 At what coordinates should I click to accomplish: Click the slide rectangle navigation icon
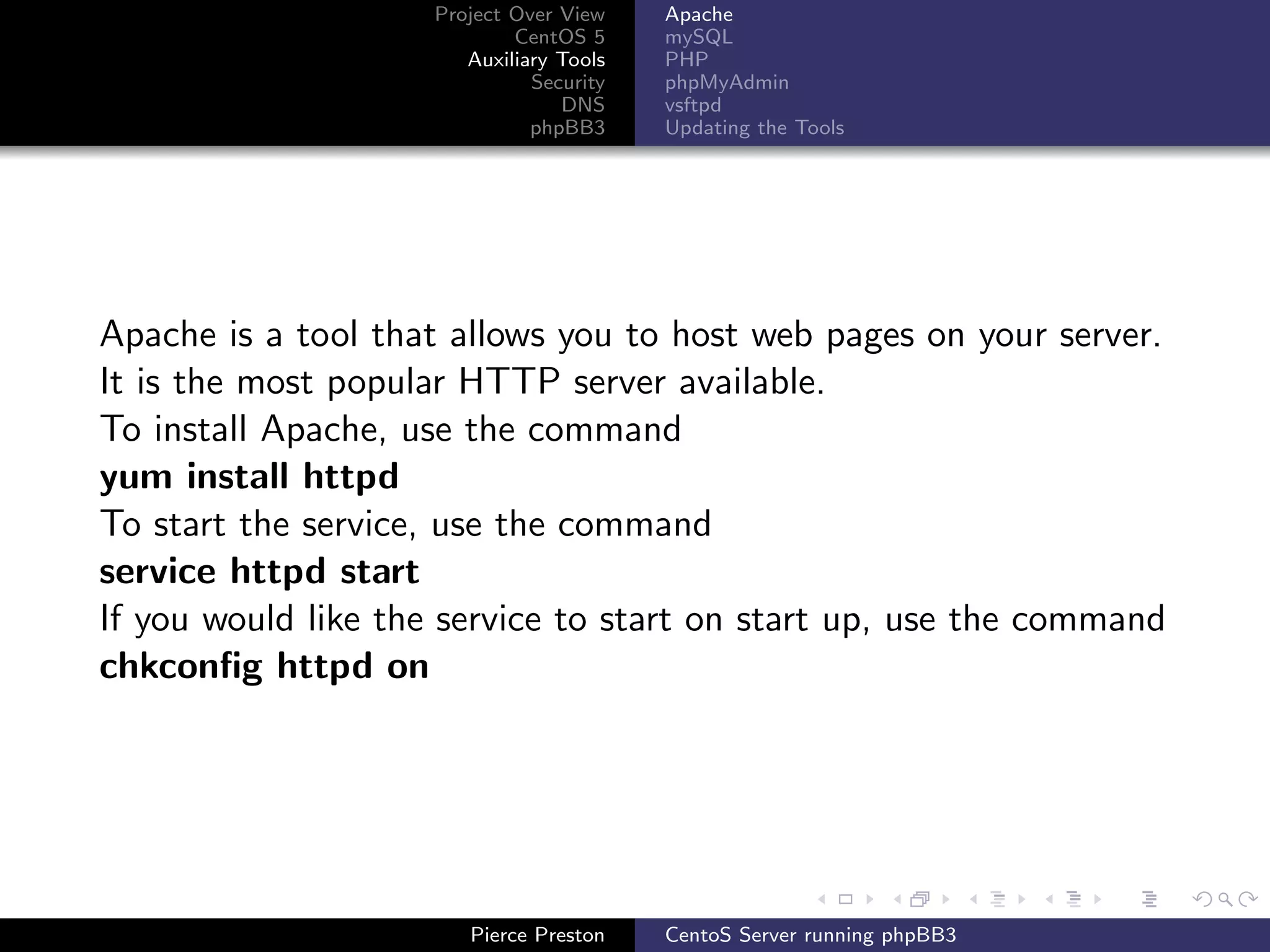point(845,899)
